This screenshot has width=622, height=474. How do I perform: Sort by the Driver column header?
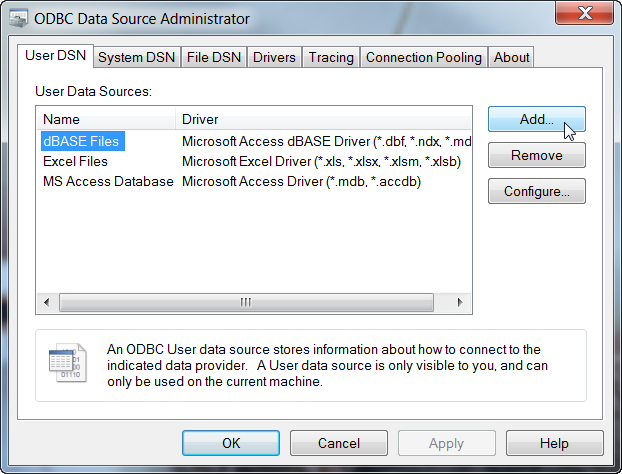[x=323, y=119]
